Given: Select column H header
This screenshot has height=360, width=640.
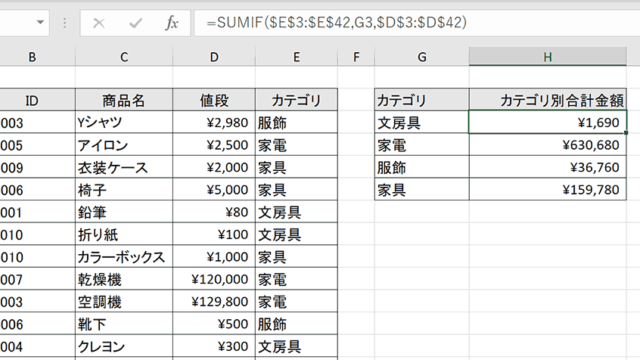Looking at the screenshot, I should click(548, 57).
